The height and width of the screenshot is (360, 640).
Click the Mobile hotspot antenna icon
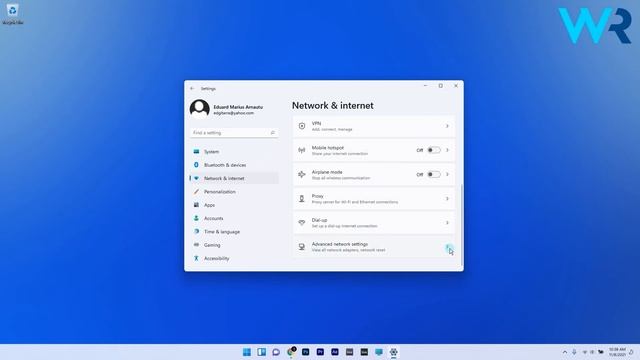[302, 150]
